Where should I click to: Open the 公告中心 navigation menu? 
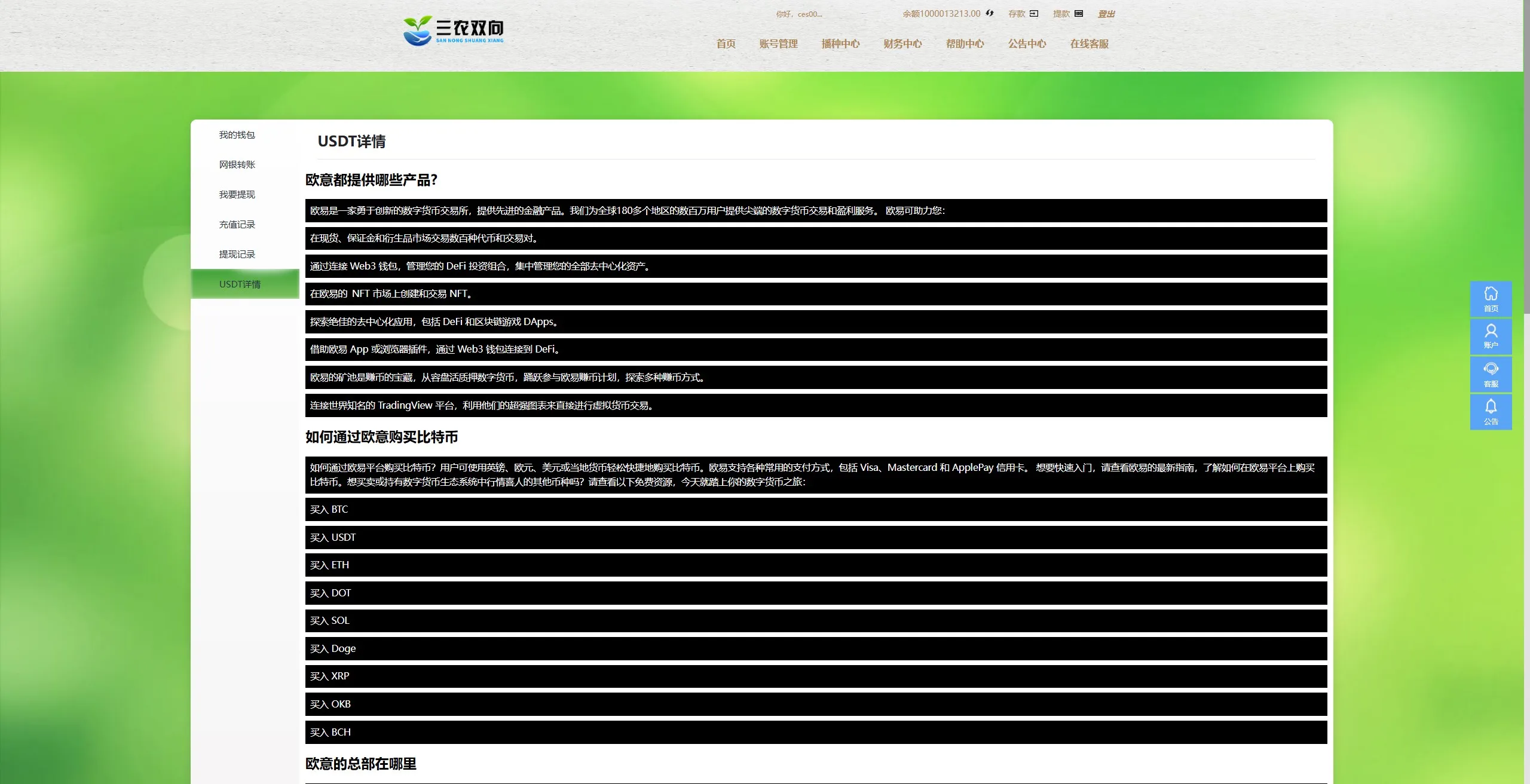(x=1027, y=44)
